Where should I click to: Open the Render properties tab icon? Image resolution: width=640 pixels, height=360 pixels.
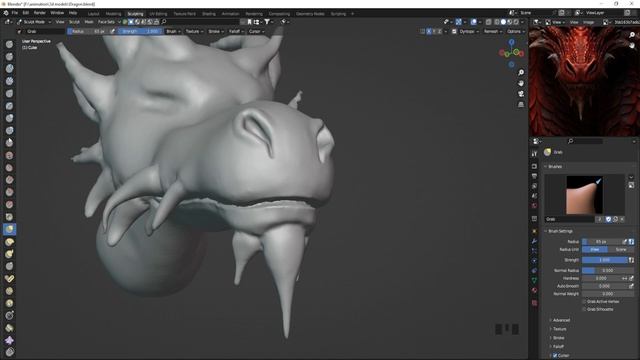(x=534, y=166)
